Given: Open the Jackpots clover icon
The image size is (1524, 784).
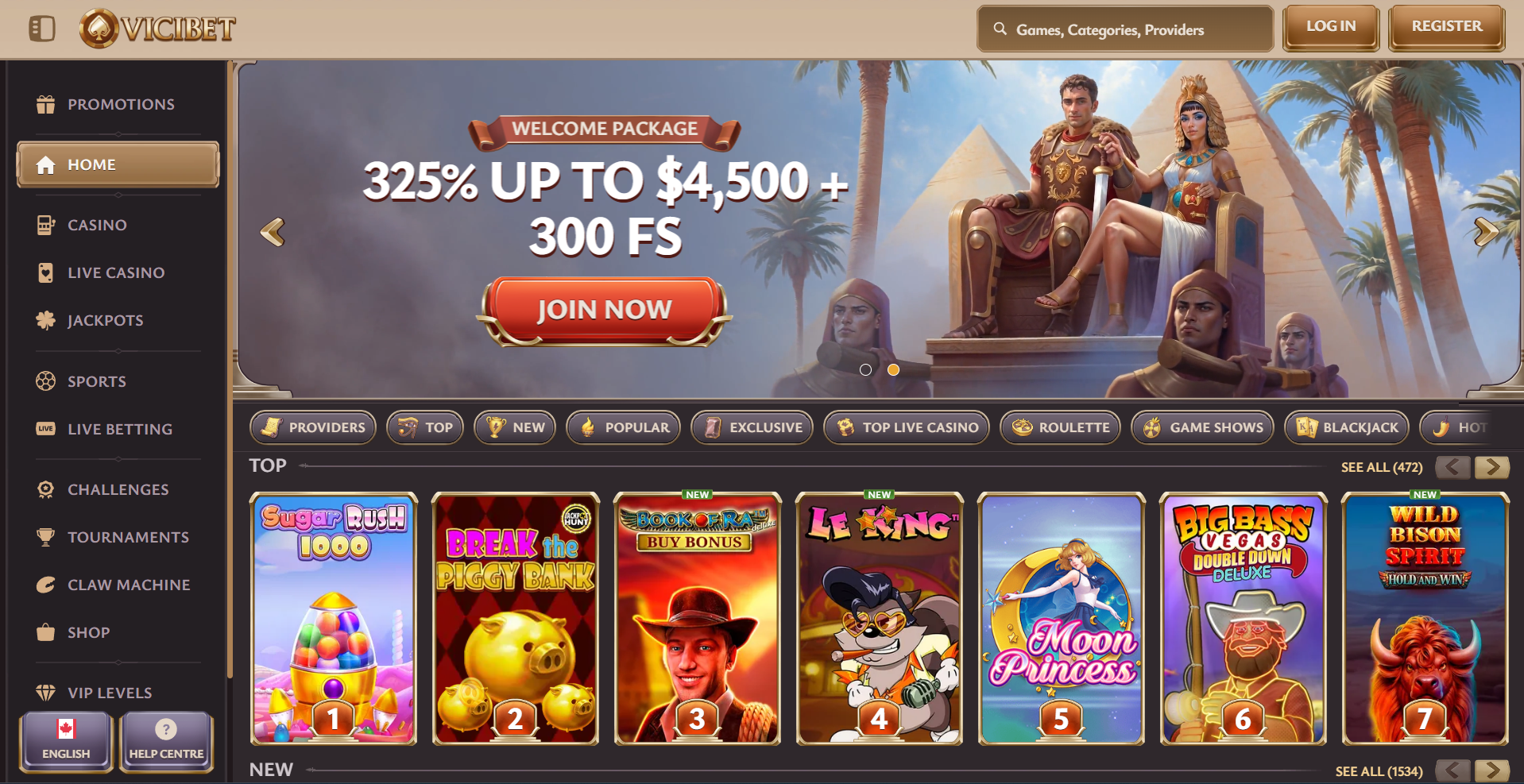Looking at the screenshot, I should click(x=45, y=320).
